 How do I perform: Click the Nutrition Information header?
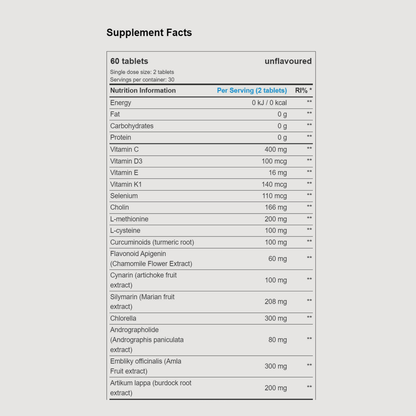coord(143,90)
